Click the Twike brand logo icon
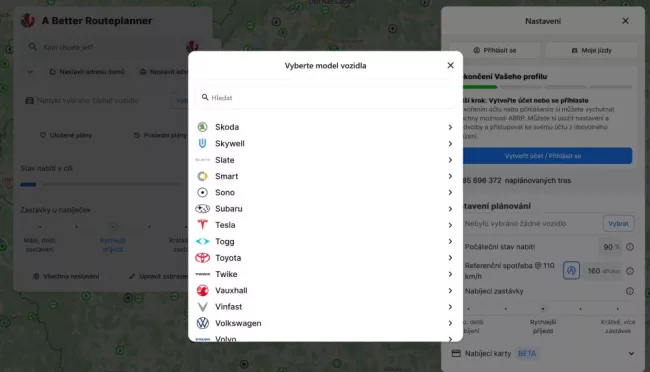This screenshot has height=372, width=650. (x=202, y=274)
